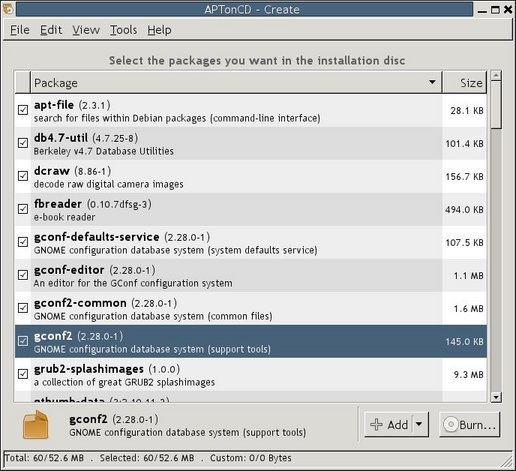Select the gconf-editor package row
The height and width of the screenshot is (471, 516).
click(x=251, y=275)
